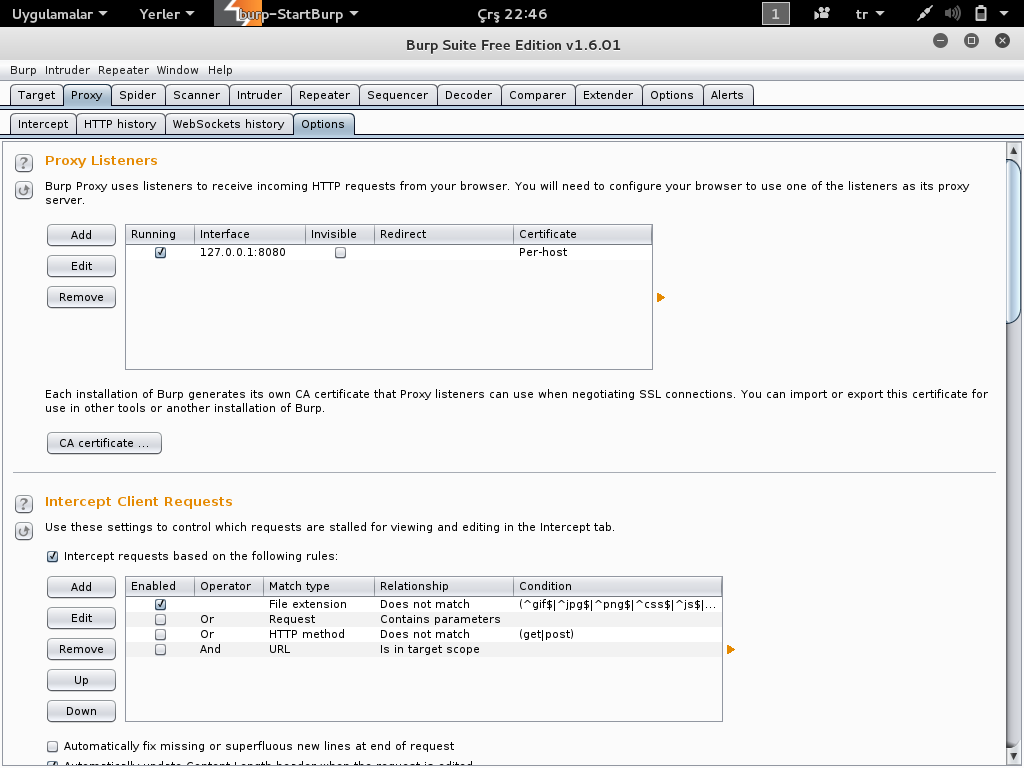Click the scrollbar up arrow
The width and height of the screenshot is (1024, 768).
[x=1014, y=150]
